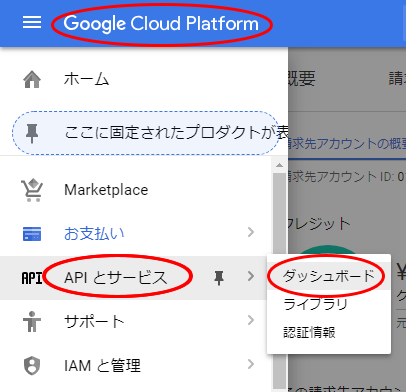Viewport: 406px width, 392px height.
Task: Click the pin icon in pinned products box
Action: [x=32, y=133]
